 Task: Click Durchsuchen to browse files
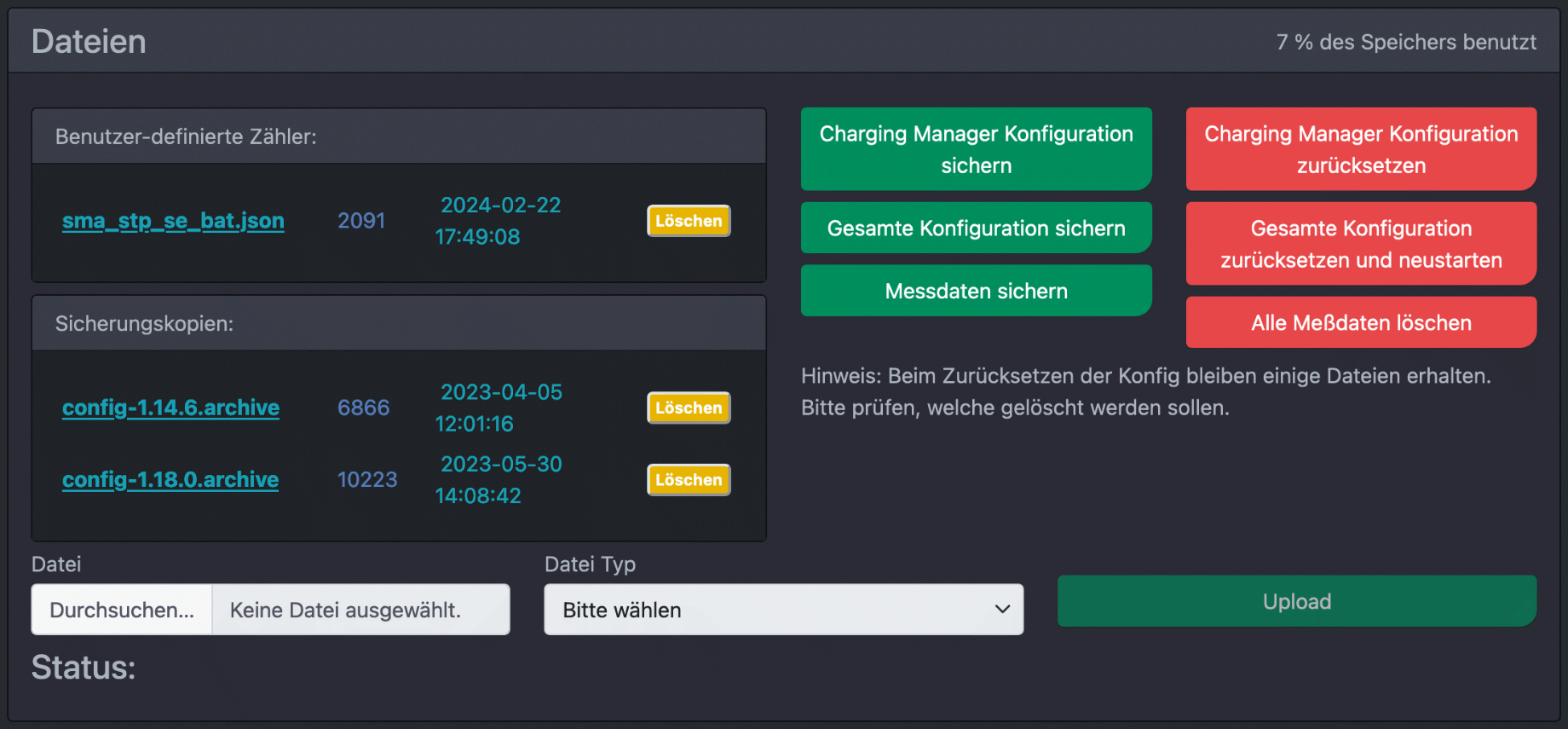click(x=122, y=610)
